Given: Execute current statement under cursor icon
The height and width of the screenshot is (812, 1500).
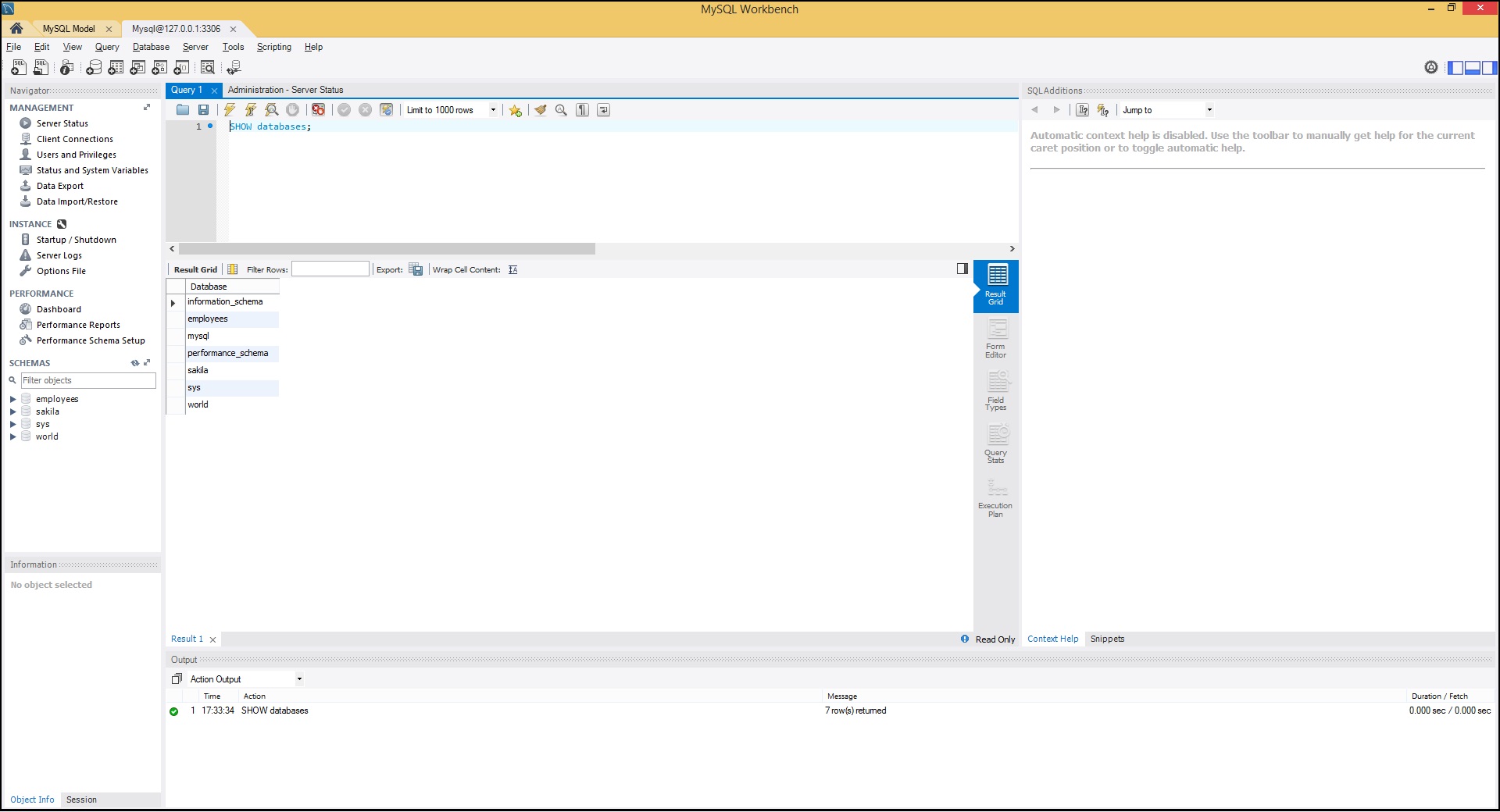Looking at the screenshot, I should (251, 110).
